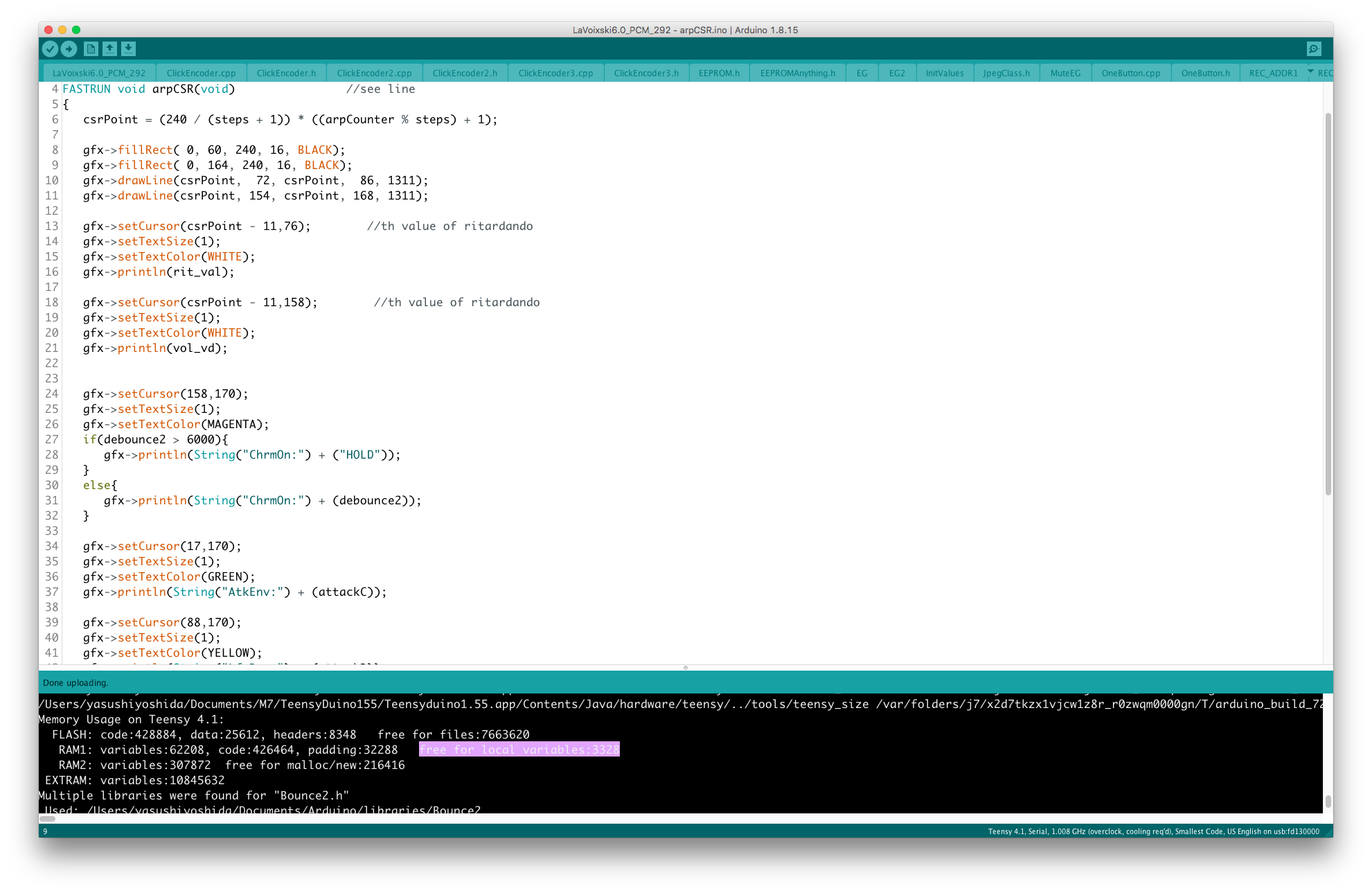1372x893 pixels.
Task: Click 'gfx->println(rit_val);' line
Action: tap(159, 272)
